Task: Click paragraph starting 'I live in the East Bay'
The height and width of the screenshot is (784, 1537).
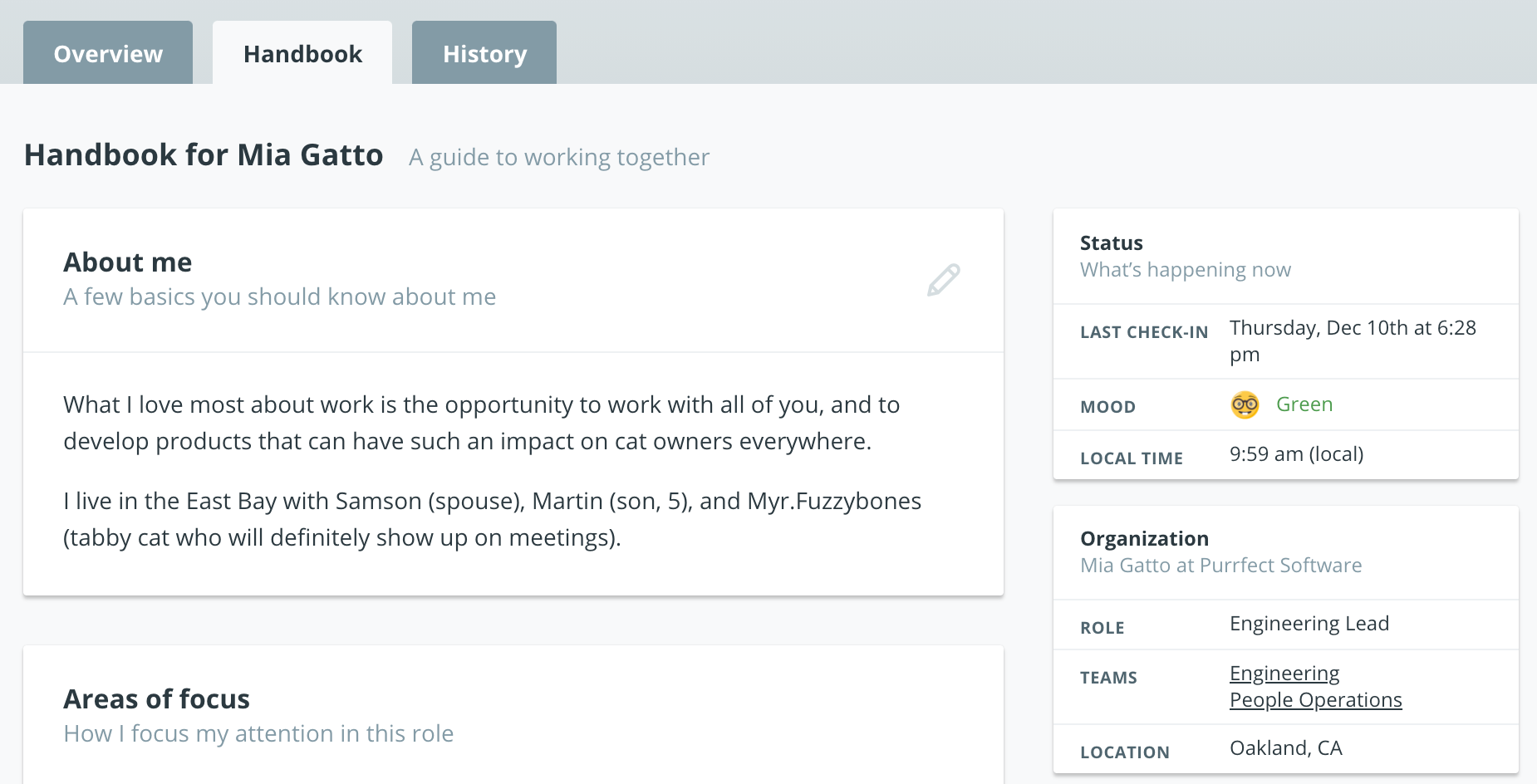Action: (x=493, y=519)
